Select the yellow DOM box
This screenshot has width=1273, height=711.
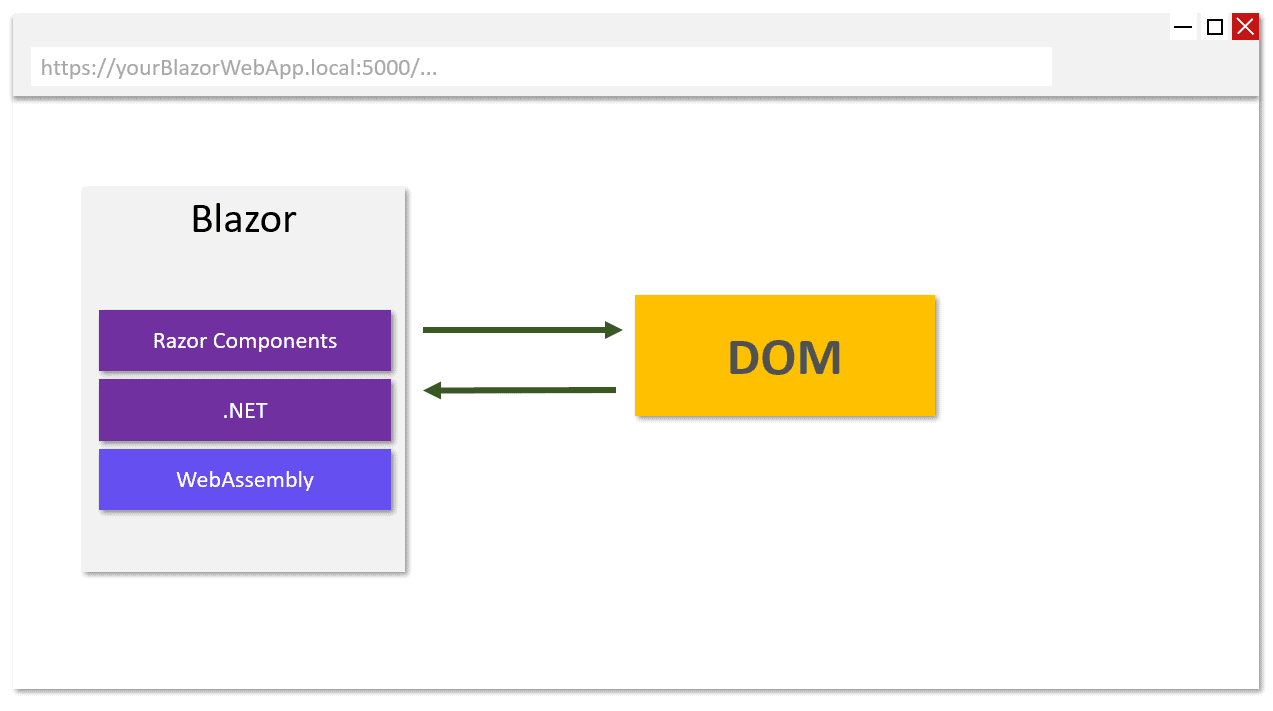(x=784, y=355)
